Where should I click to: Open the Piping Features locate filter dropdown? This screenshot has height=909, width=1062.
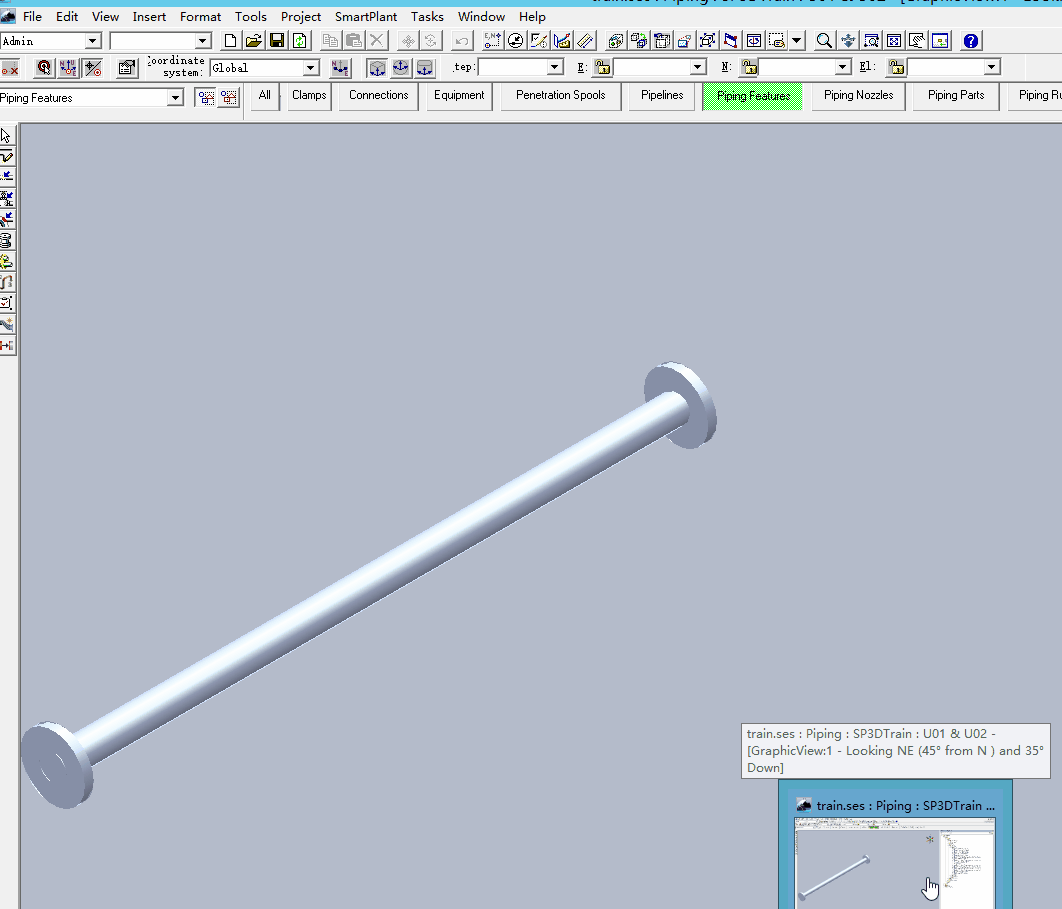click(175, 98)
